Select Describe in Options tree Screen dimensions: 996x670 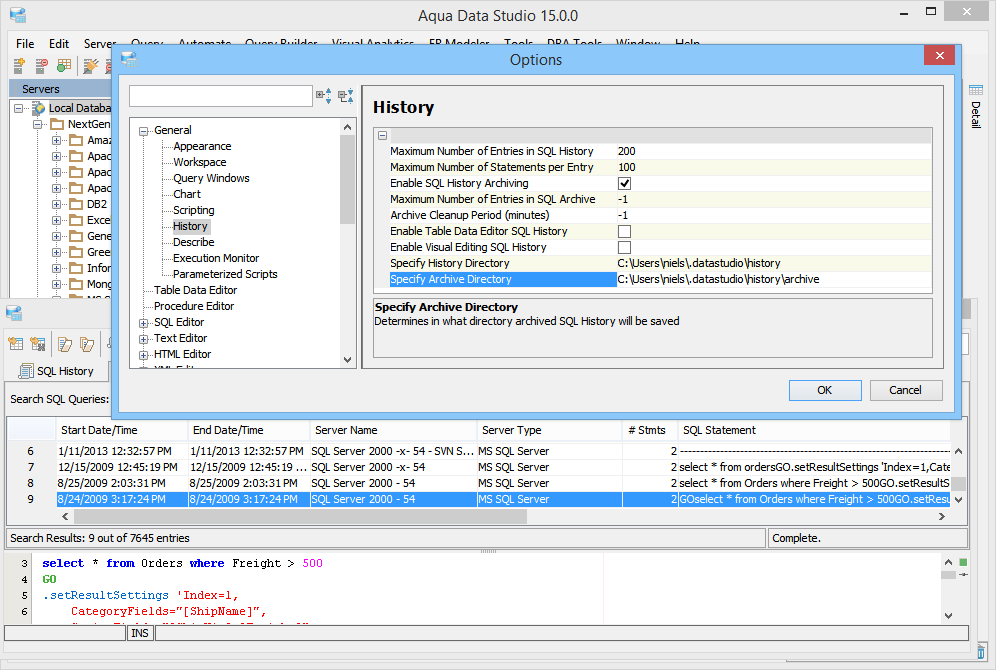coord(194,242)
